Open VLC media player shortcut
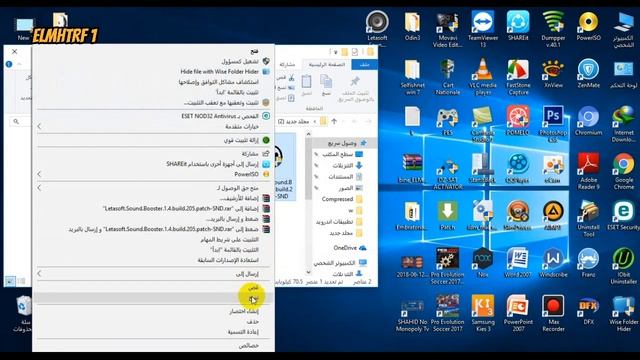This screenshot has width=640, height=360. click(483, 77)
